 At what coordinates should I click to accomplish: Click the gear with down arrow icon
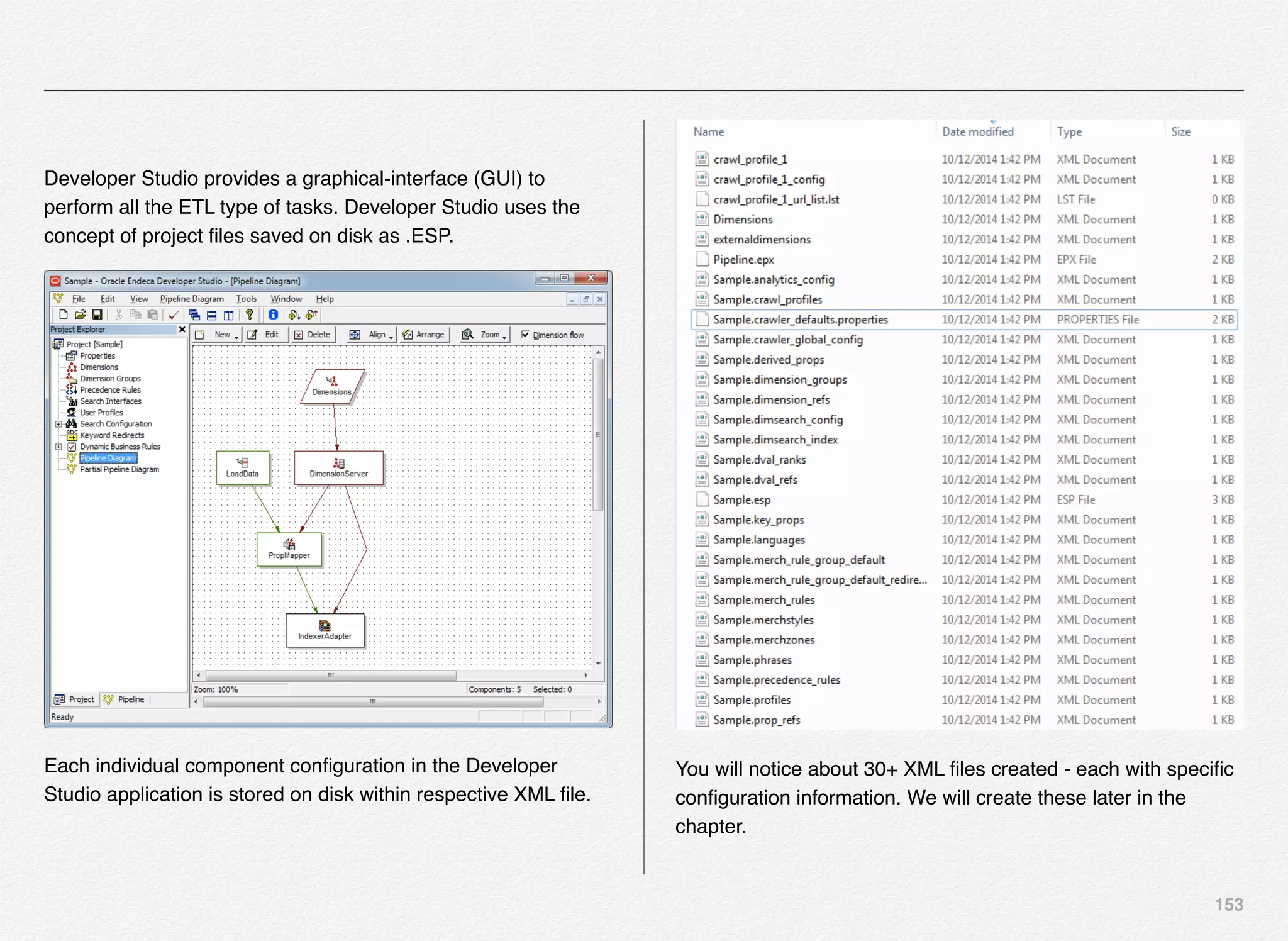click(294, 315)
